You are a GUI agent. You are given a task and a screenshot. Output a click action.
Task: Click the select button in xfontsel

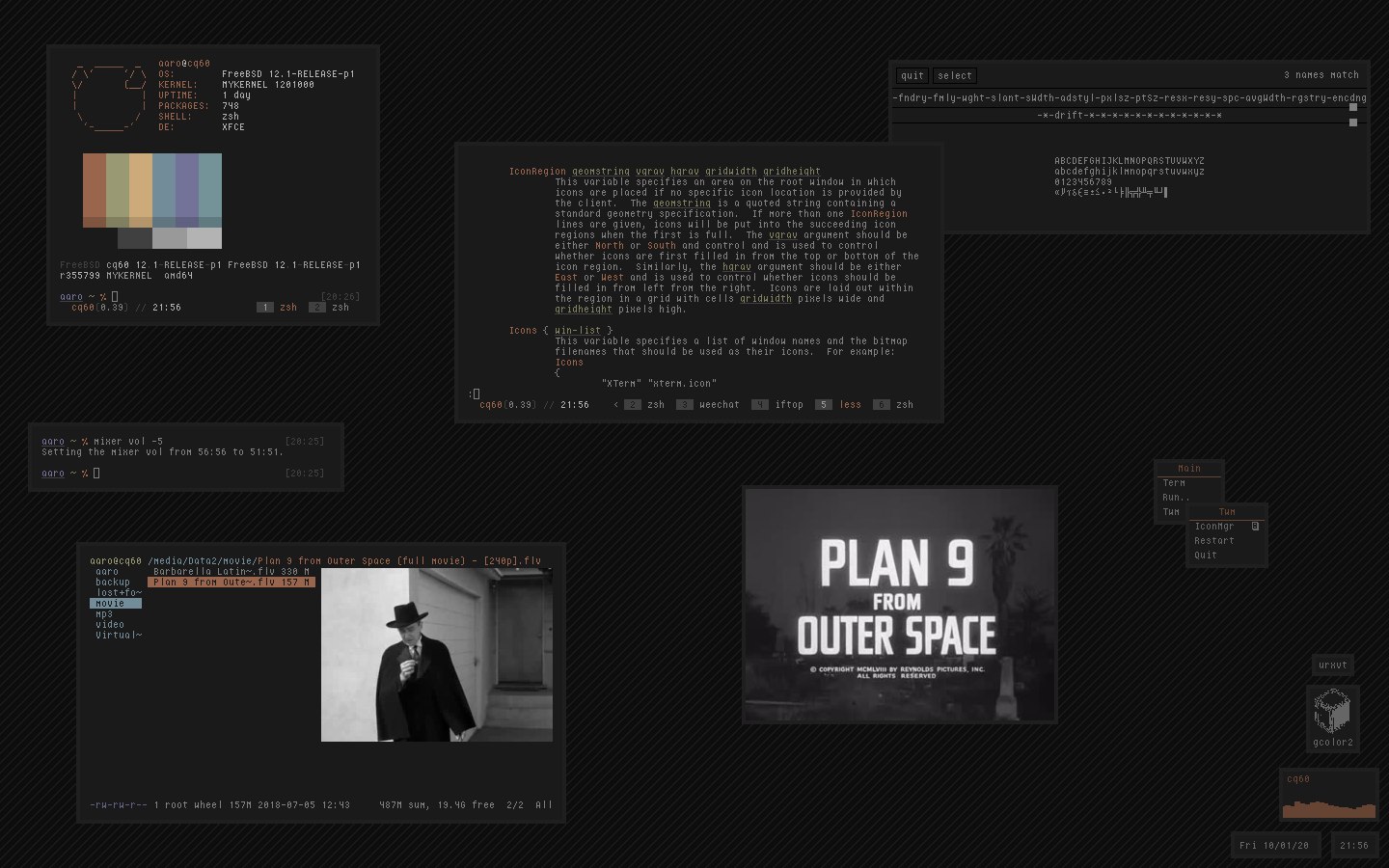point(955,75)
